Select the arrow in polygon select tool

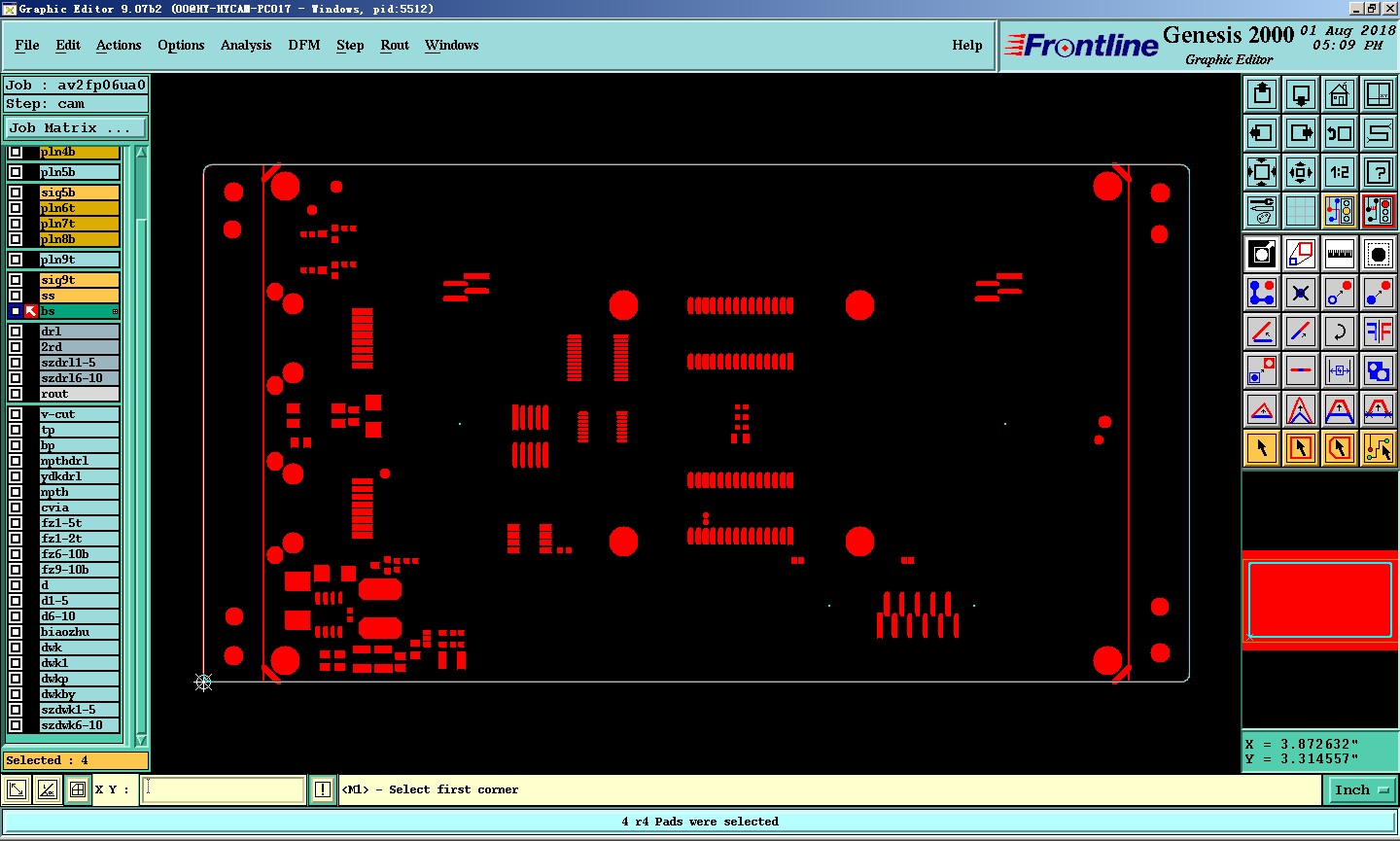pos(1340,448)
